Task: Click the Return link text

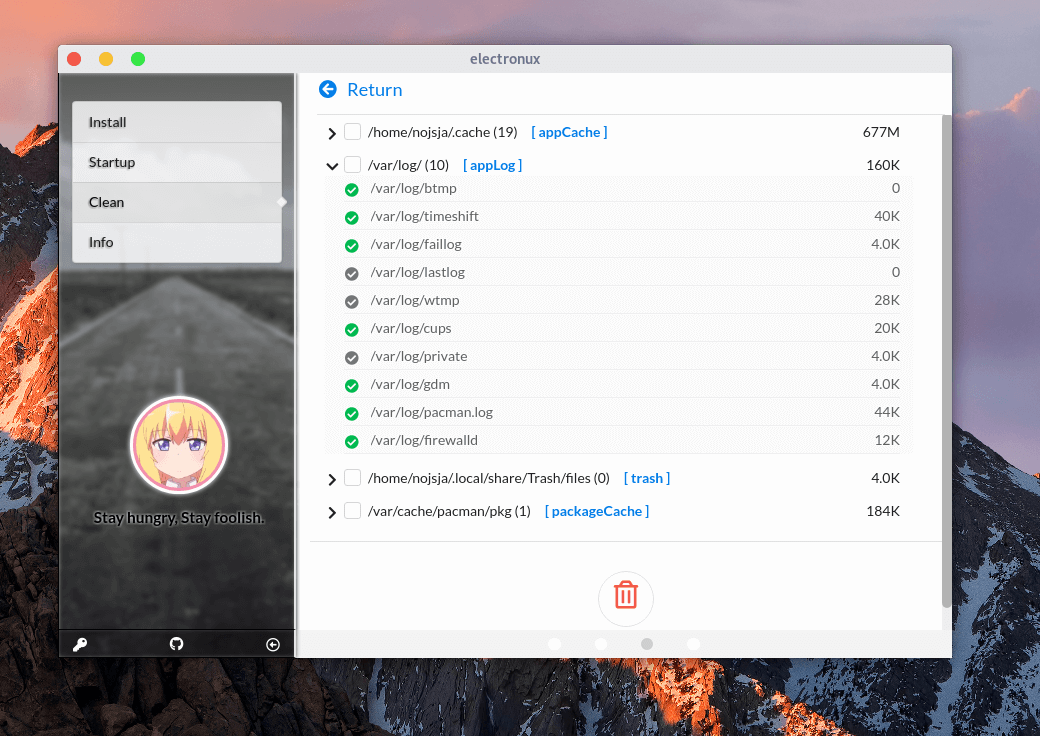Action: coord(374,90)
